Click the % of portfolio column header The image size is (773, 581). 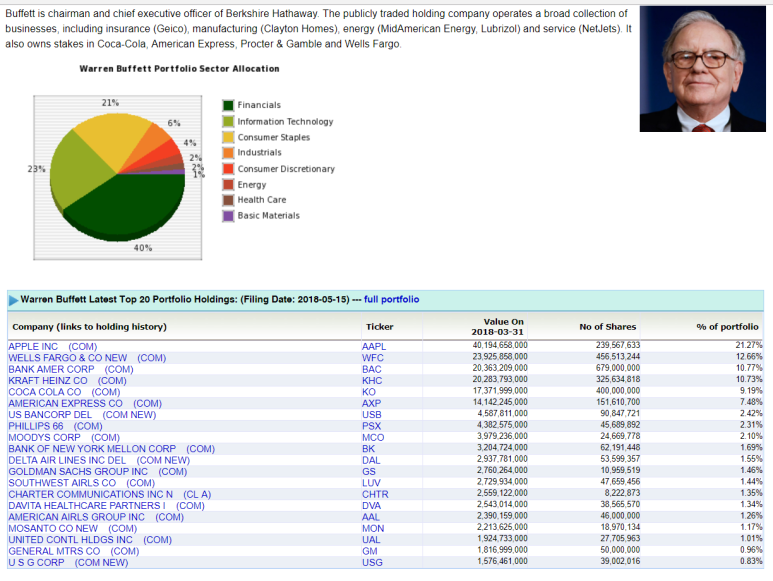point(728,327)
